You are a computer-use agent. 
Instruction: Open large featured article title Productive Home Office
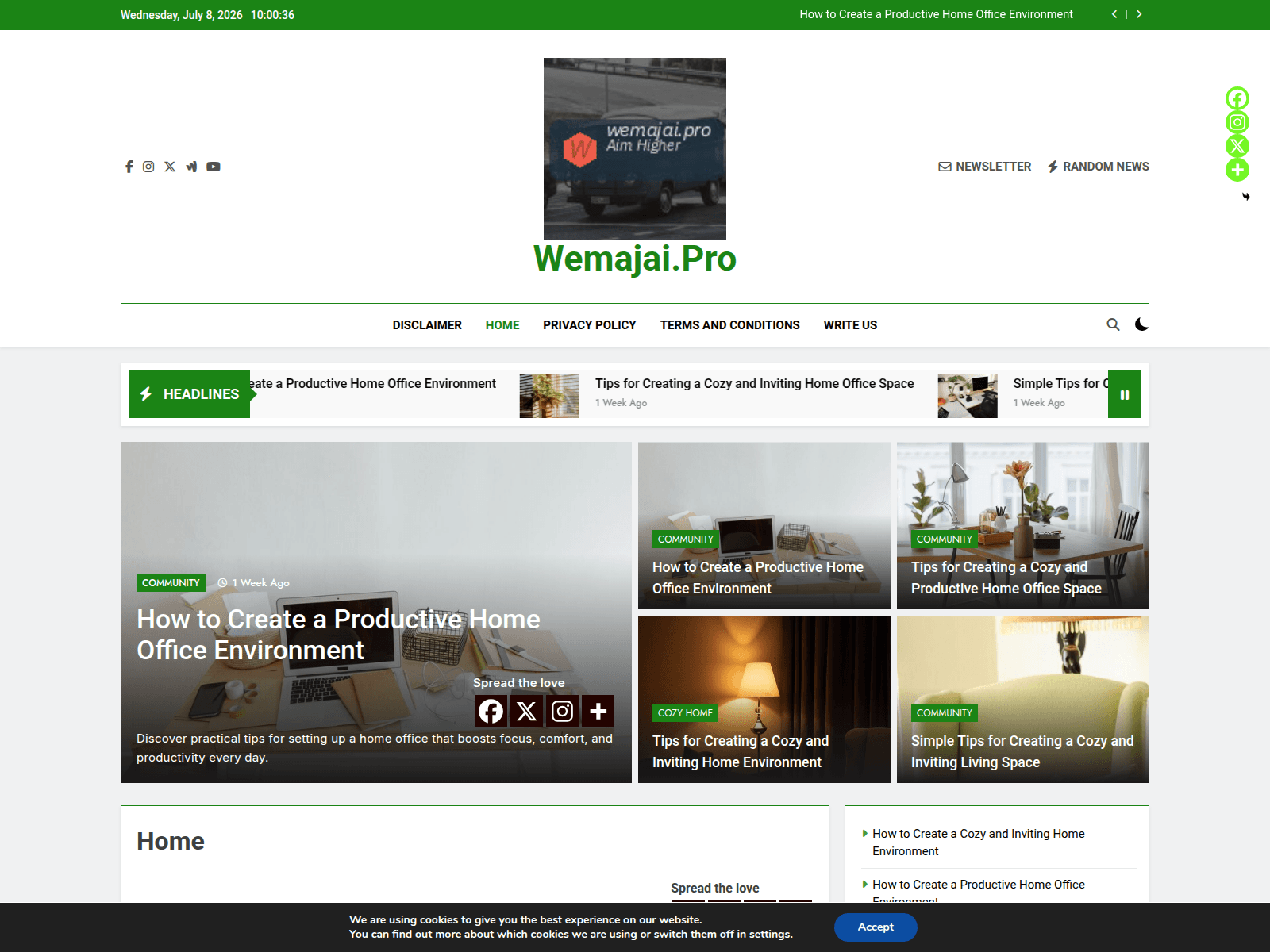click(x=338, y=635)
